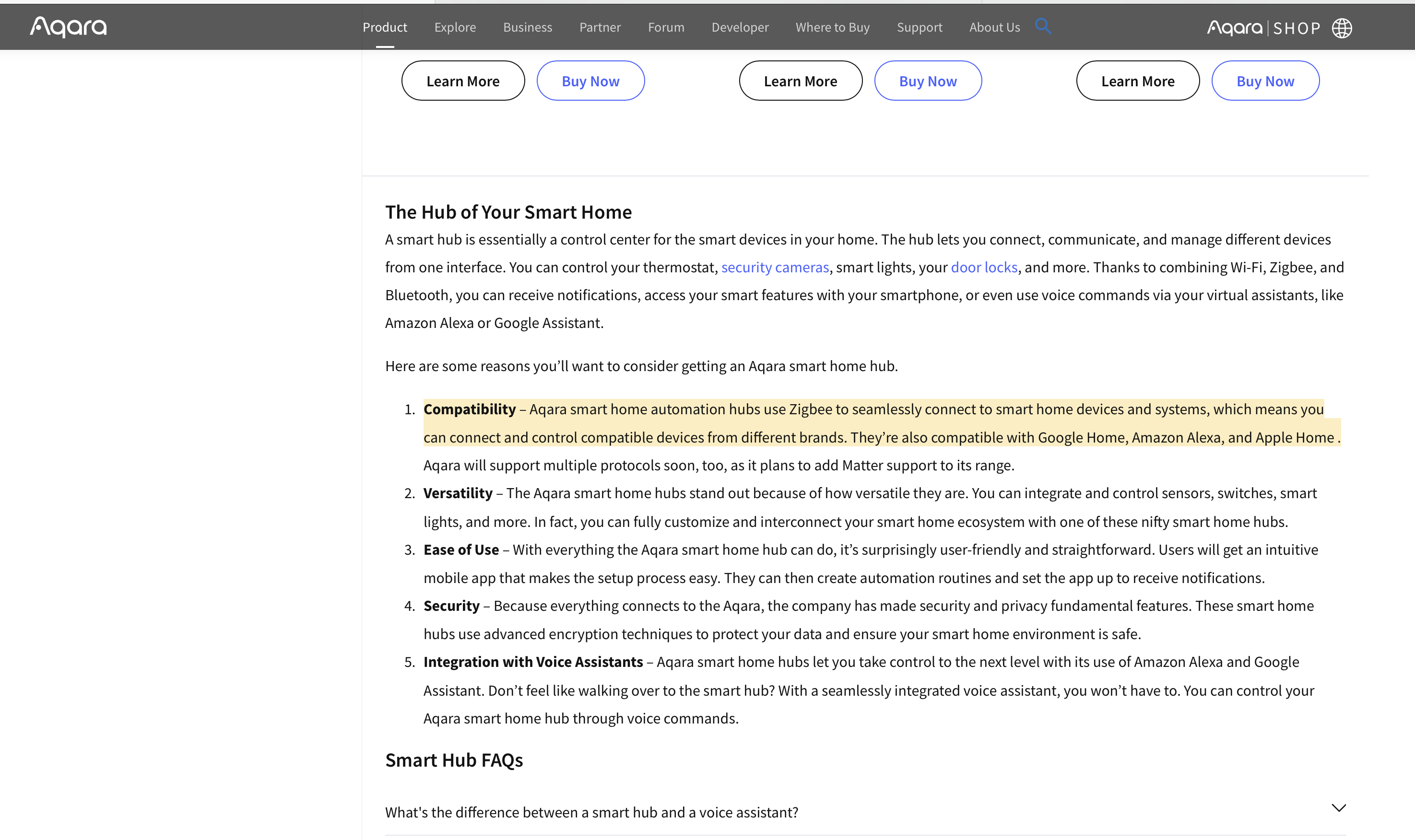Screen dimensions: 1415x840
Task: Expand the smart hub vs voice assistant FAQ
Action: click(591, 812)
